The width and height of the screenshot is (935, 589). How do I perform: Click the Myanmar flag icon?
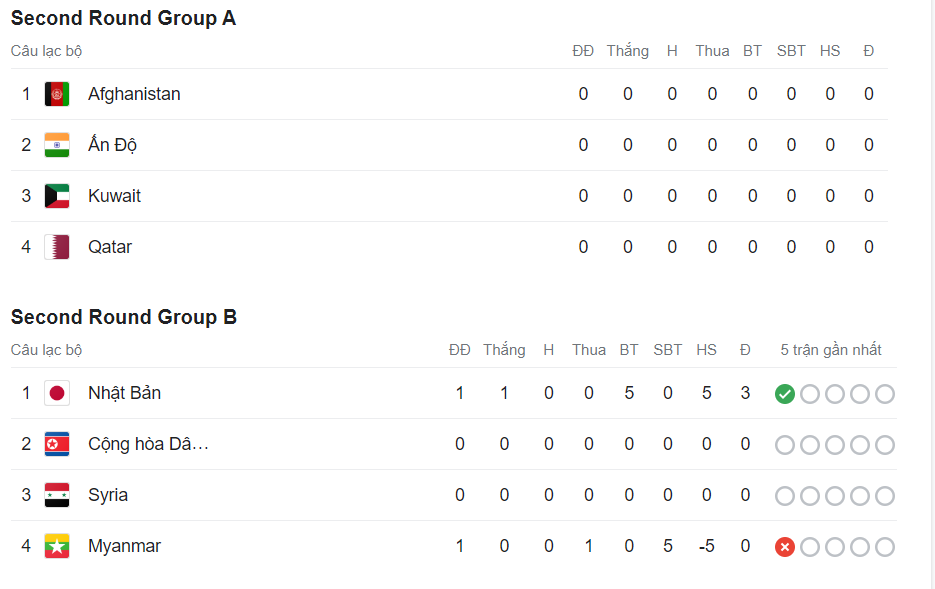coord(57,546)
